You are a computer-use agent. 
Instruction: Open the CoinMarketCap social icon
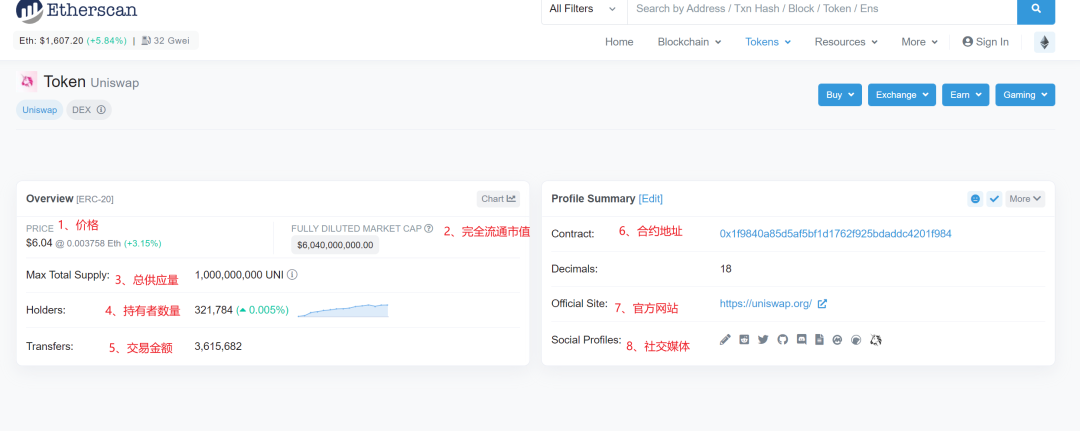838,339
